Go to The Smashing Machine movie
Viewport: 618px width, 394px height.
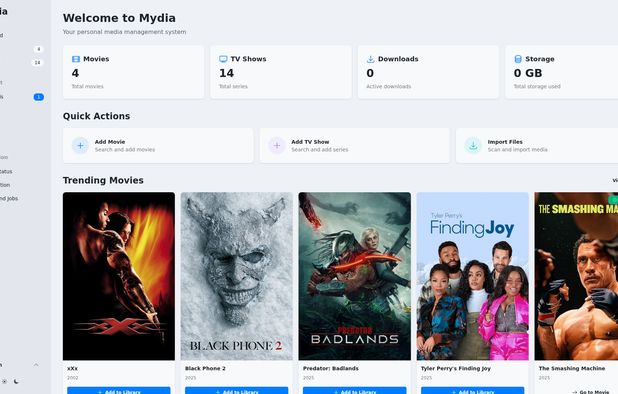pyautogui.click(x=590, y=392)
